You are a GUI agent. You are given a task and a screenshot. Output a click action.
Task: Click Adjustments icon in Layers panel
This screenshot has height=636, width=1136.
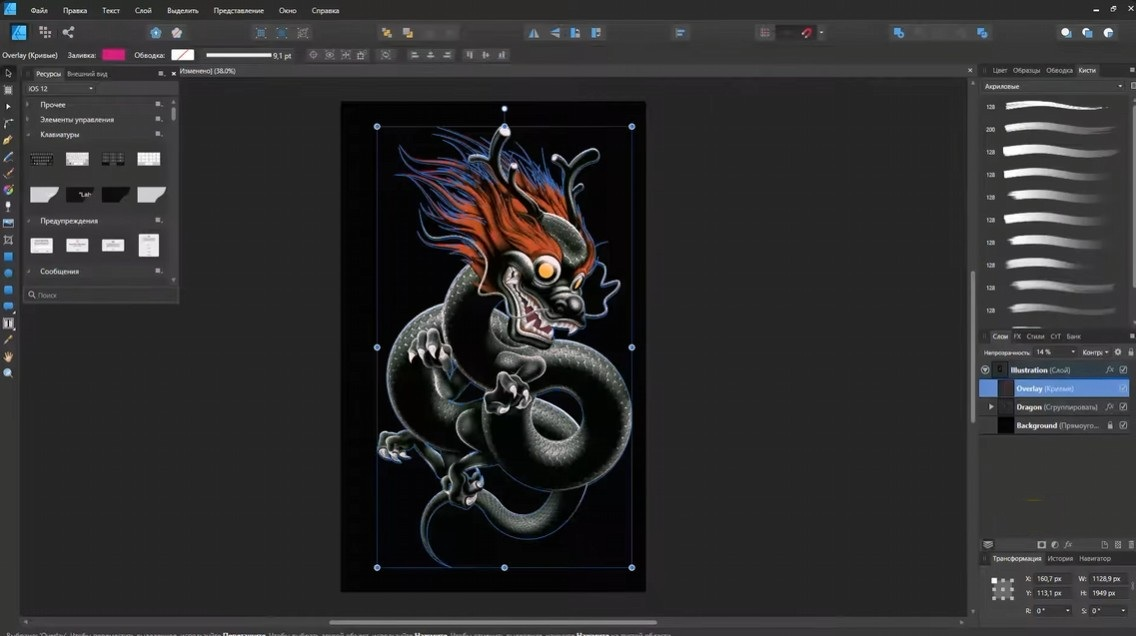point(1055,545)
